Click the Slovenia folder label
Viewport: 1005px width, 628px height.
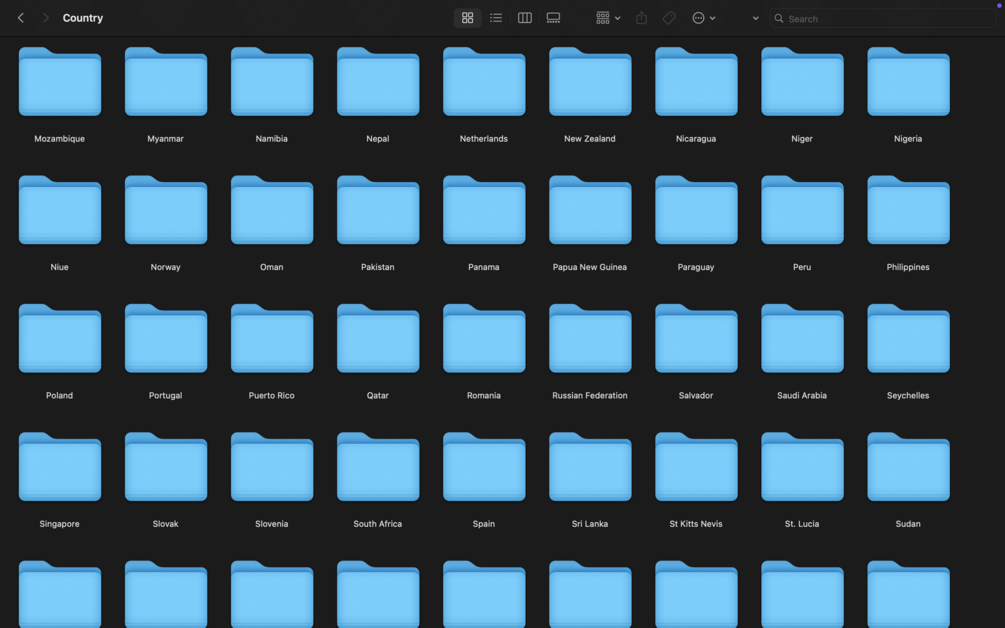pos(272,524)
